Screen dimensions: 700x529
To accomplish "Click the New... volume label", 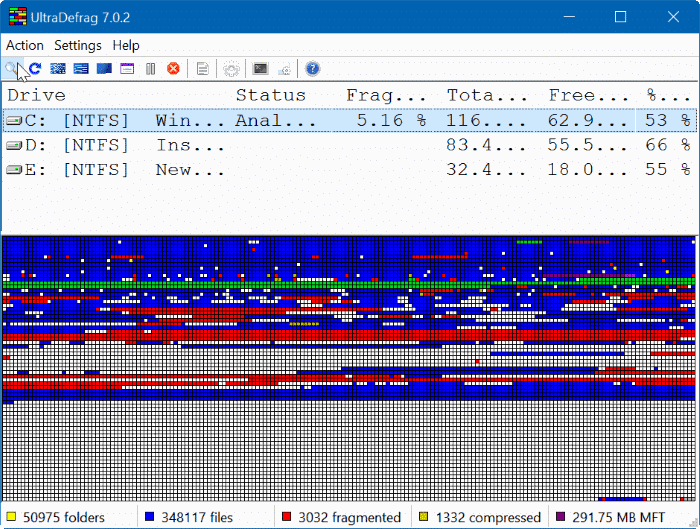I will pyautogui.click(x=189, y=170).
